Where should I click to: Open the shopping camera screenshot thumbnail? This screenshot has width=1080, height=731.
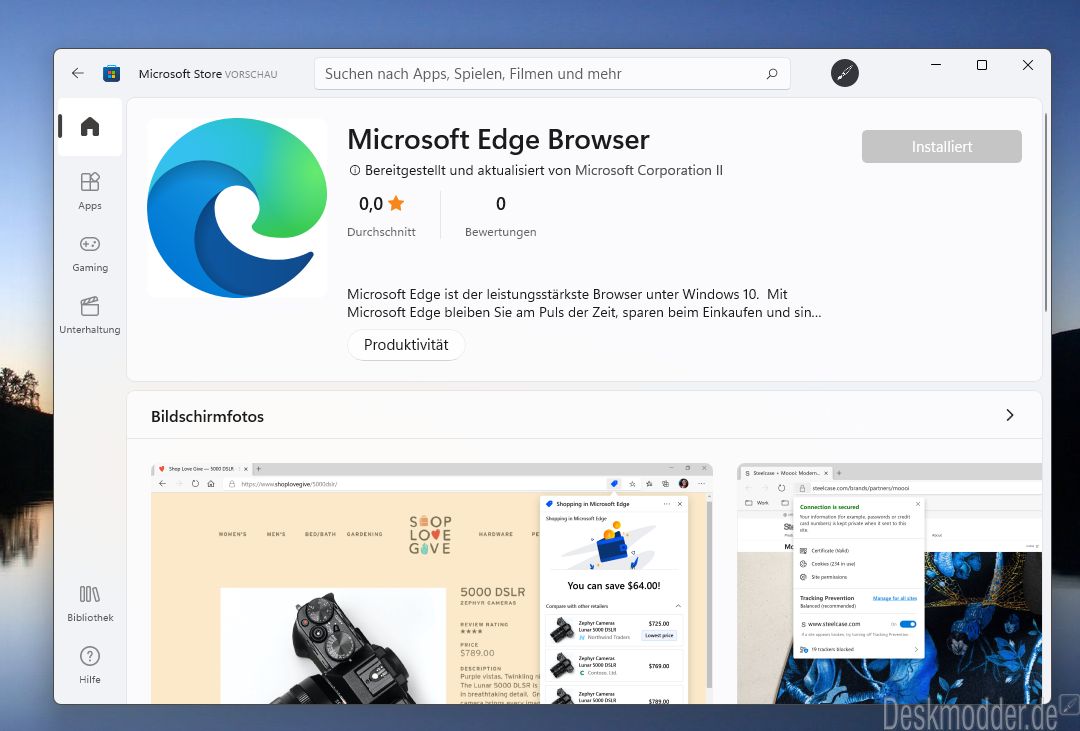[x=431, y=584]
